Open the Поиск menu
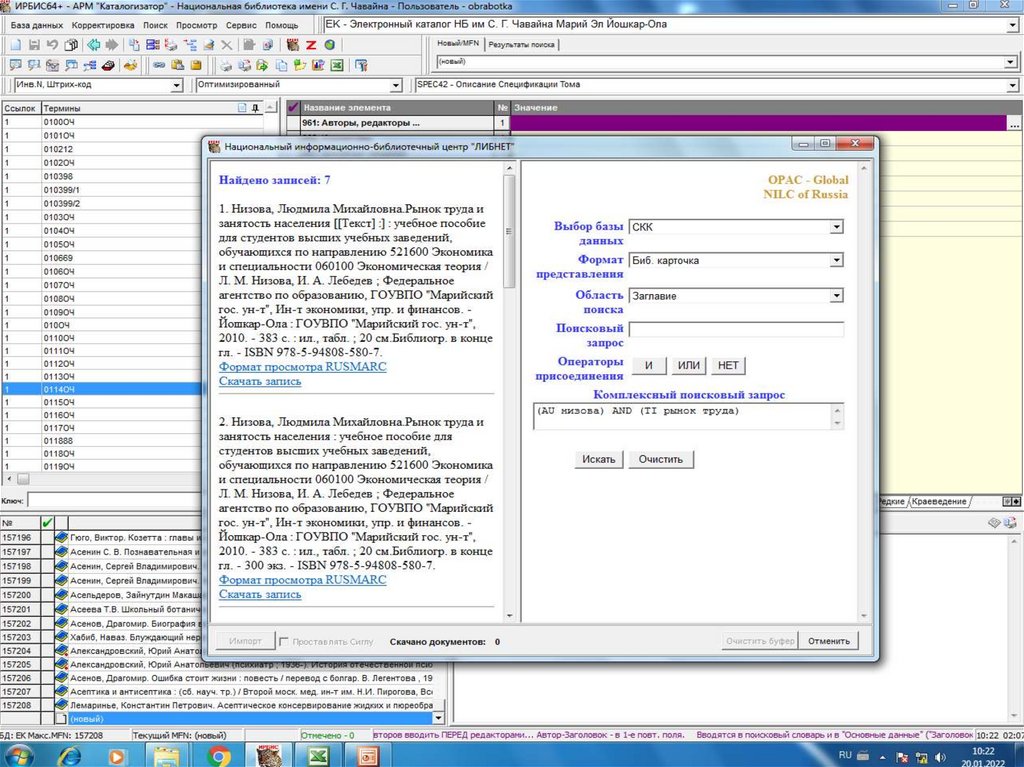Screen dimensions: 1024x767 [x=155, y=25]
